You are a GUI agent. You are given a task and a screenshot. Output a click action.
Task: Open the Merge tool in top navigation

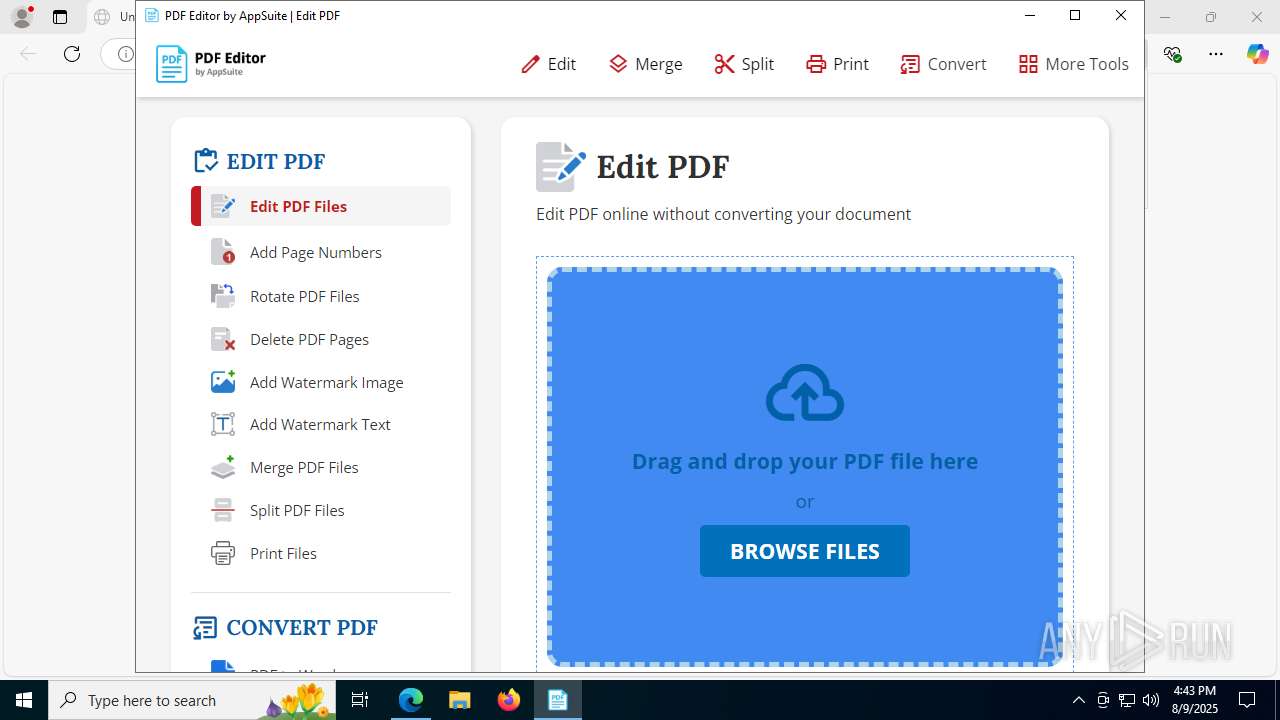(x=645, y=64)
